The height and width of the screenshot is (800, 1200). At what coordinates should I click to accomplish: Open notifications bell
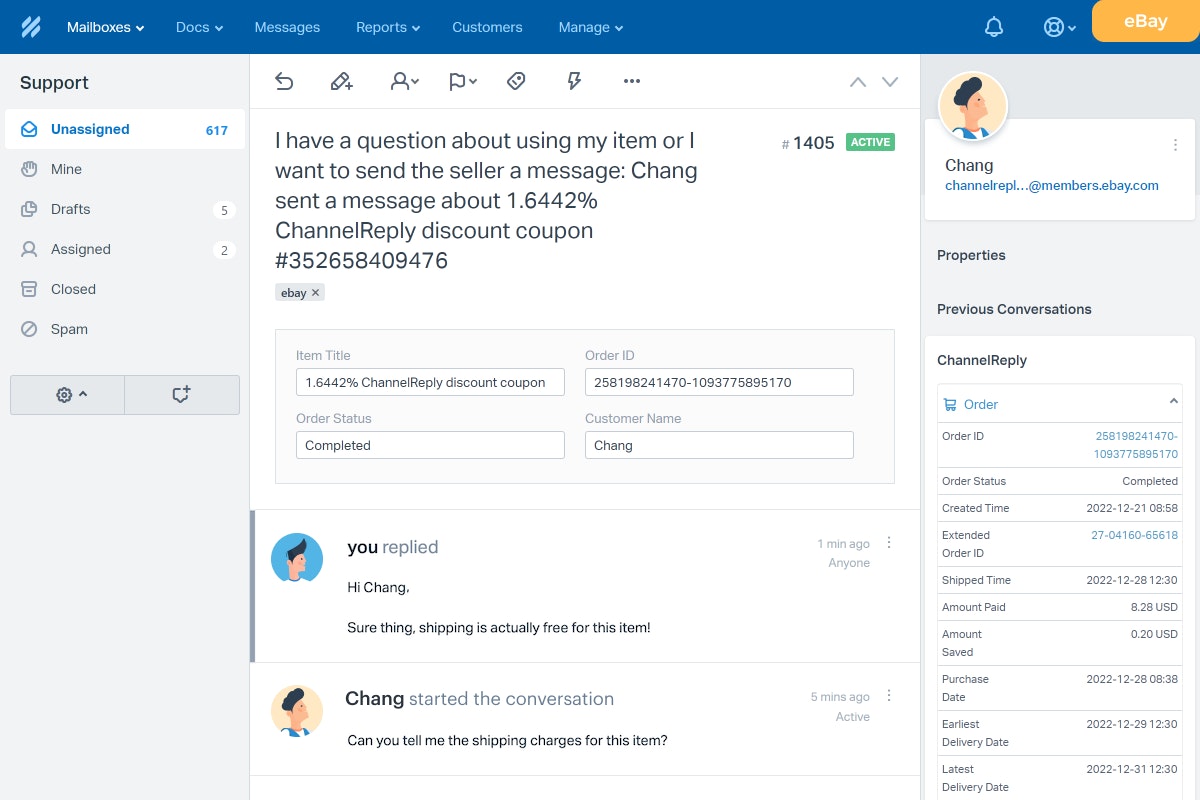click(994, 27)
